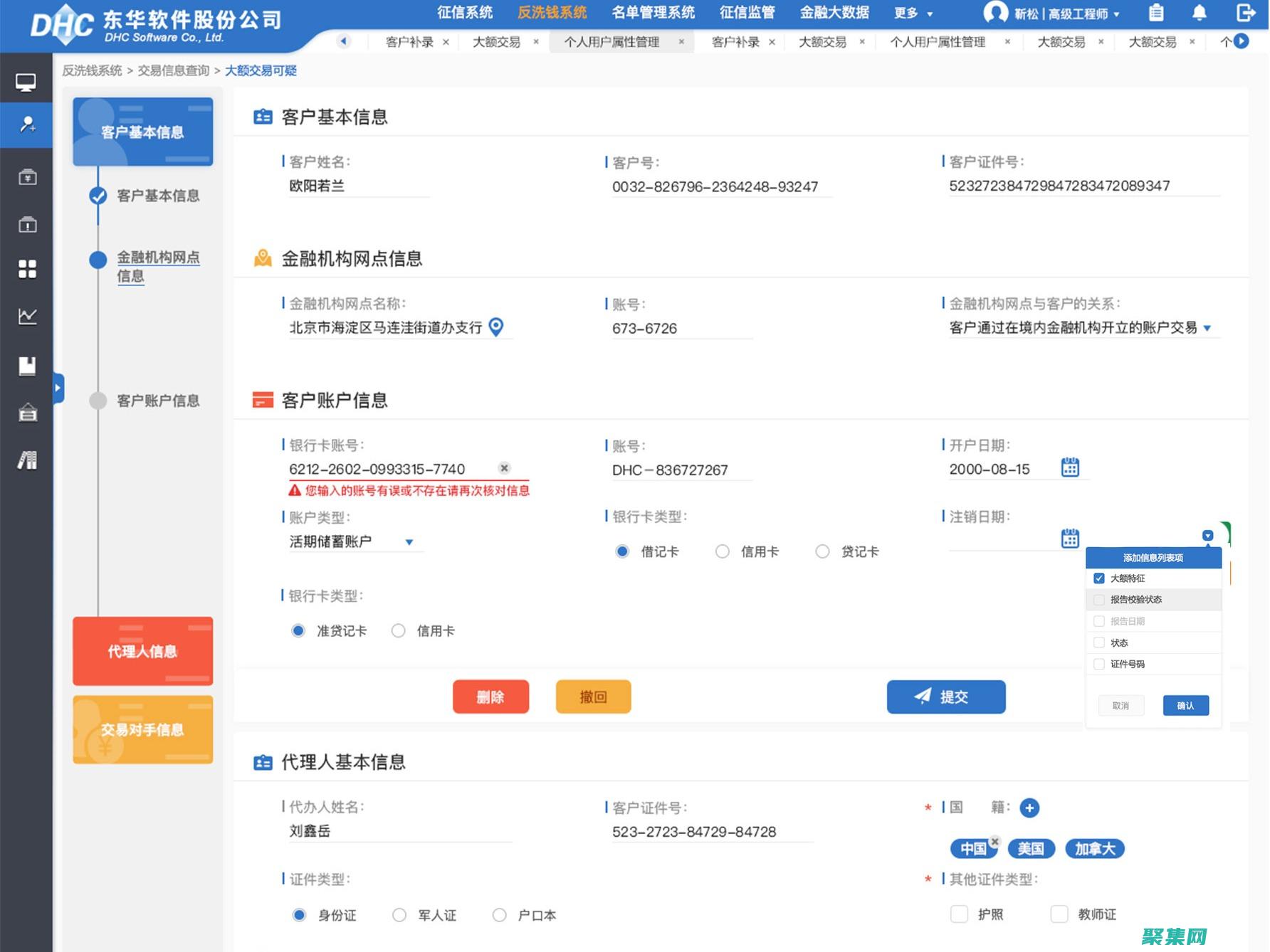Check the 报告校验状态 option in the popup
Image resolution: width=1270 pixels, height=952 pixels.
pyautogui.click(x=1099, y=600)
